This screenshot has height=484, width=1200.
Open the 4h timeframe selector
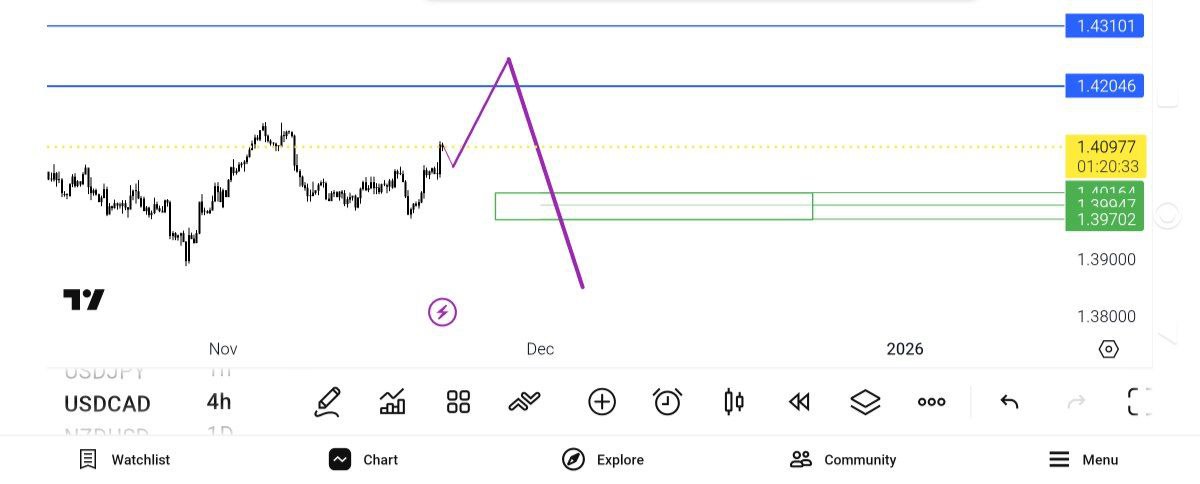218,403
